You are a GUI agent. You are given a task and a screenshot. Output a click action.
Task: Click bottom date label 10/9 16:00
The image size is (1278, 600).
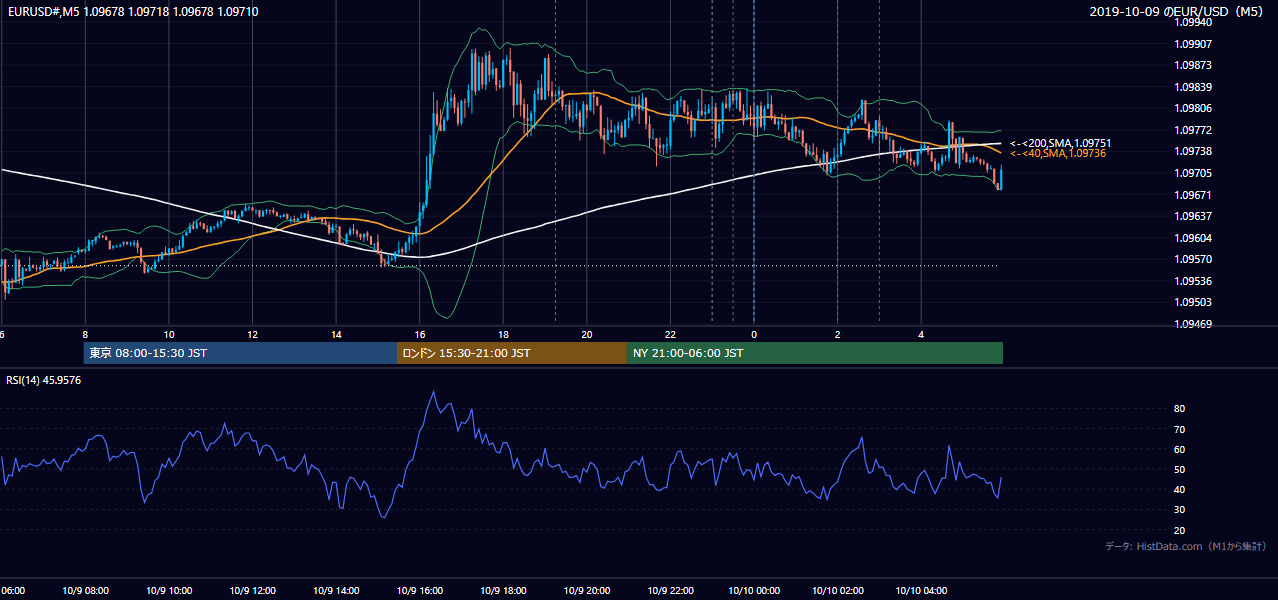[419, 591]
